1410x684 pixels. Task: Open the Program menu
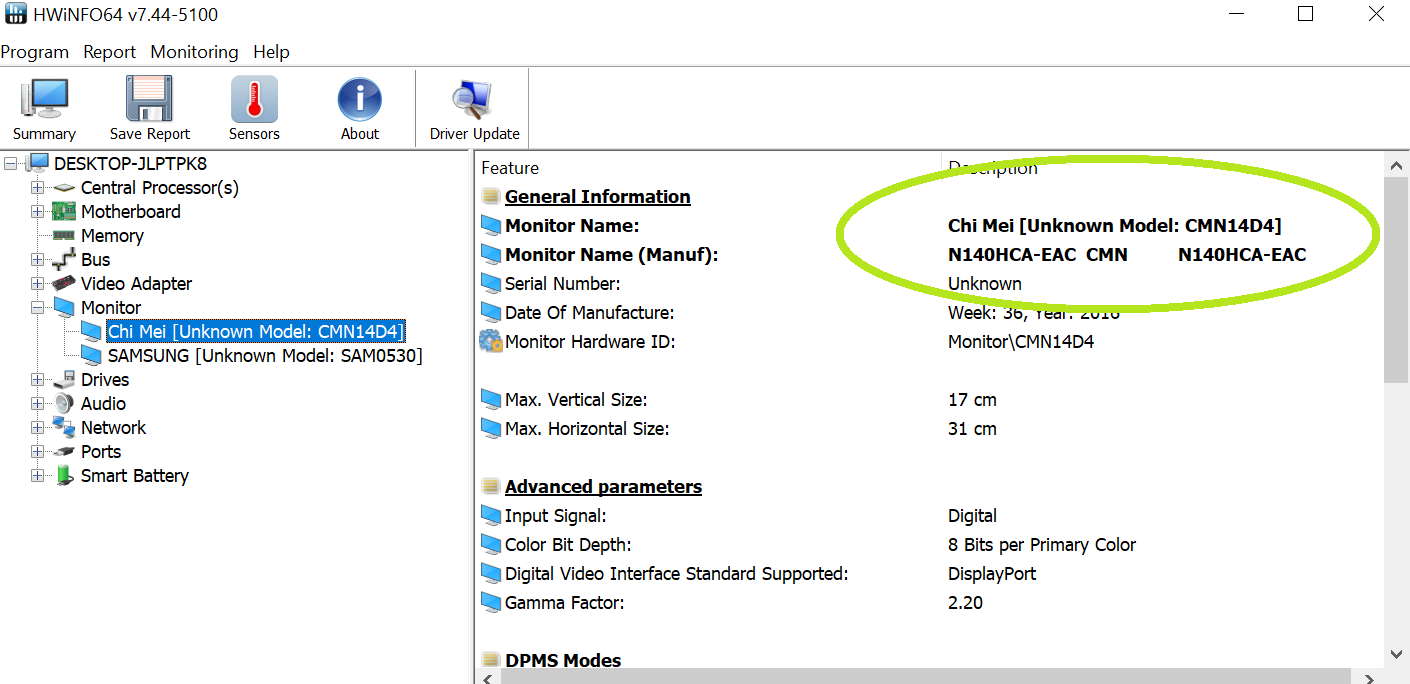coord(35,52)
